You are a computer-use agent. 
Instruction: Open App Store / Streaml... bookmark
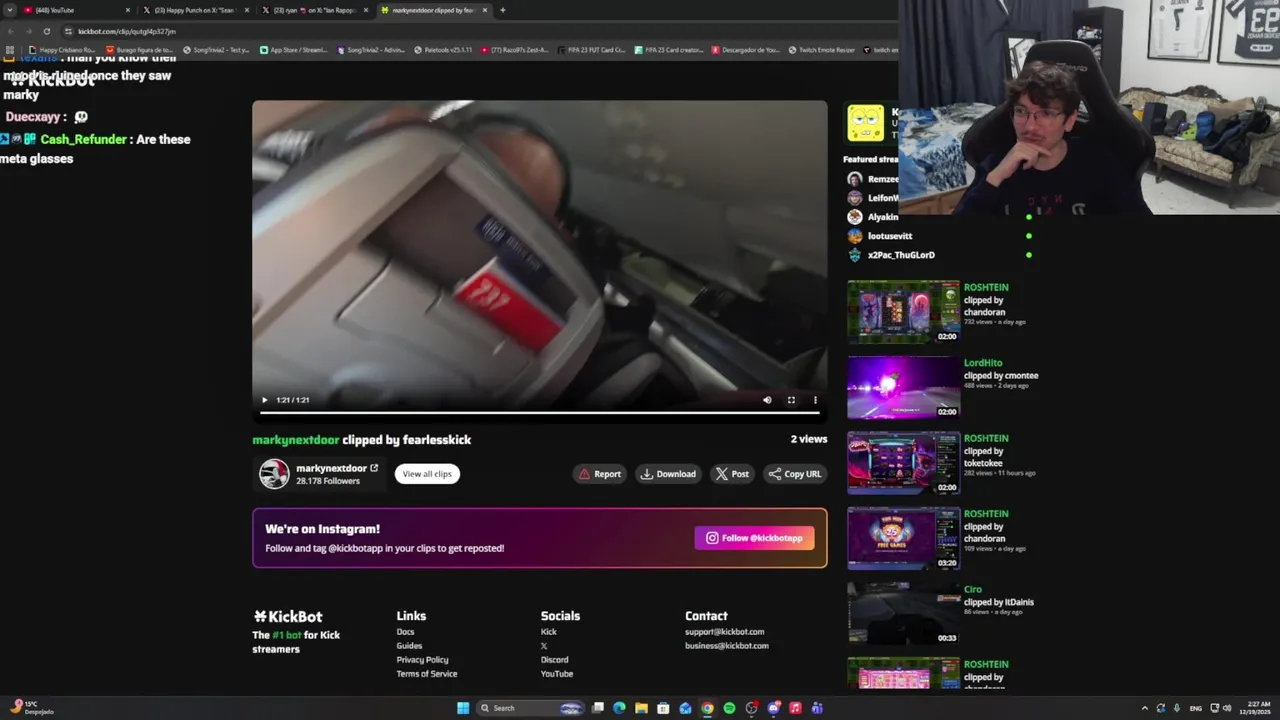point(294,50)
